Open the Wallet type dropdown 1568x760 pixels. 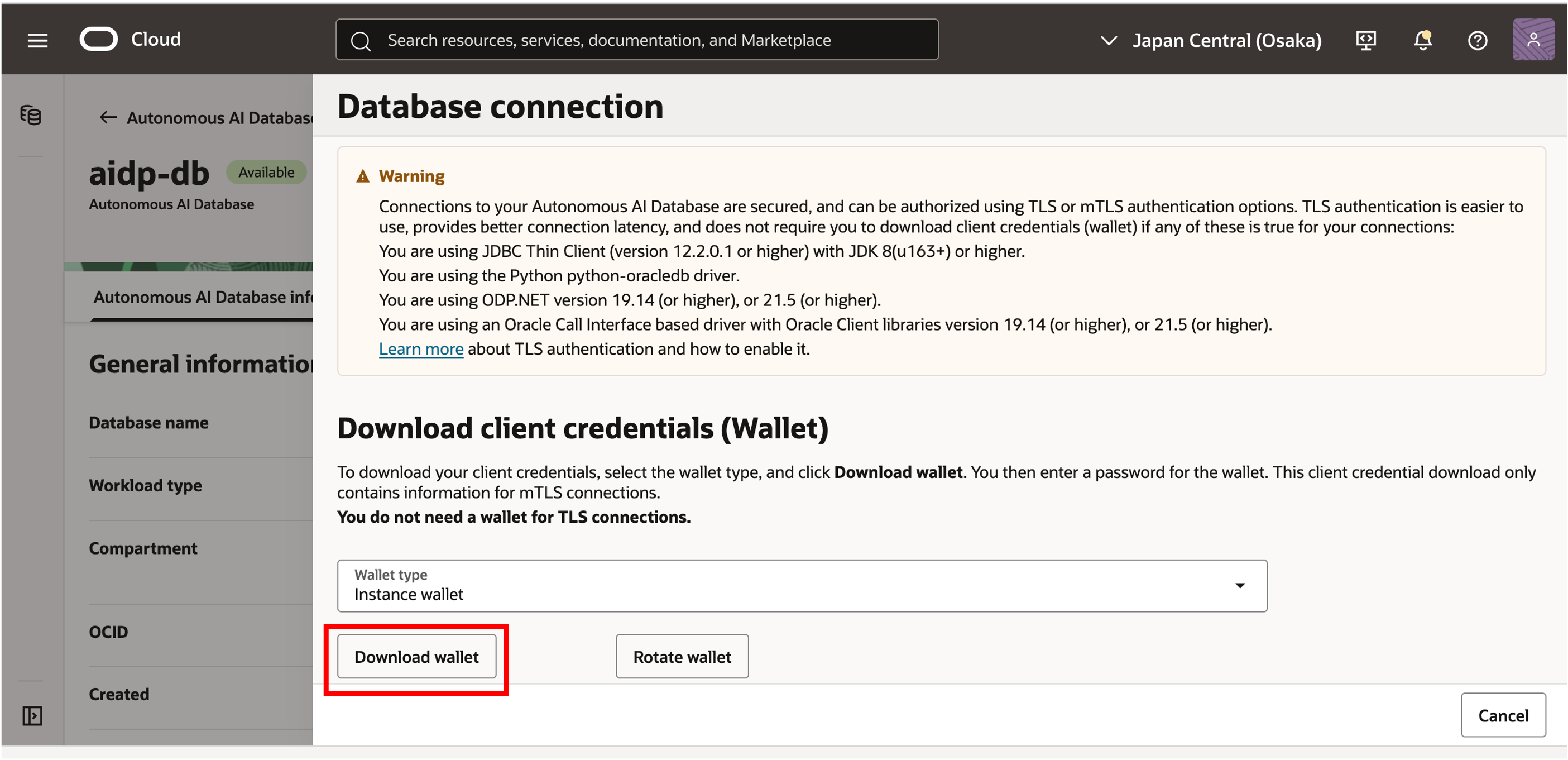[802, 585]
